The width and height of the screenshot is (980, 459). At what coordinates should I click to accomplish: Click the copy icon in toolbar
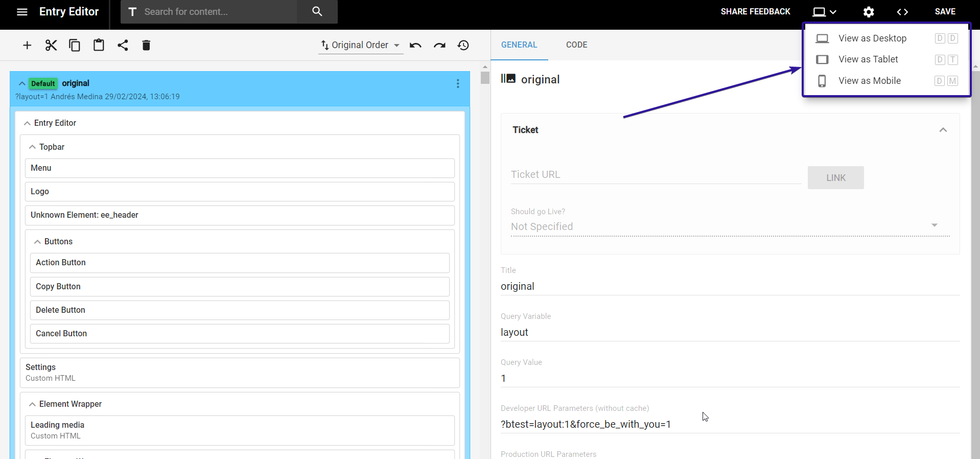pyautogui.click(x=75, y=45)
